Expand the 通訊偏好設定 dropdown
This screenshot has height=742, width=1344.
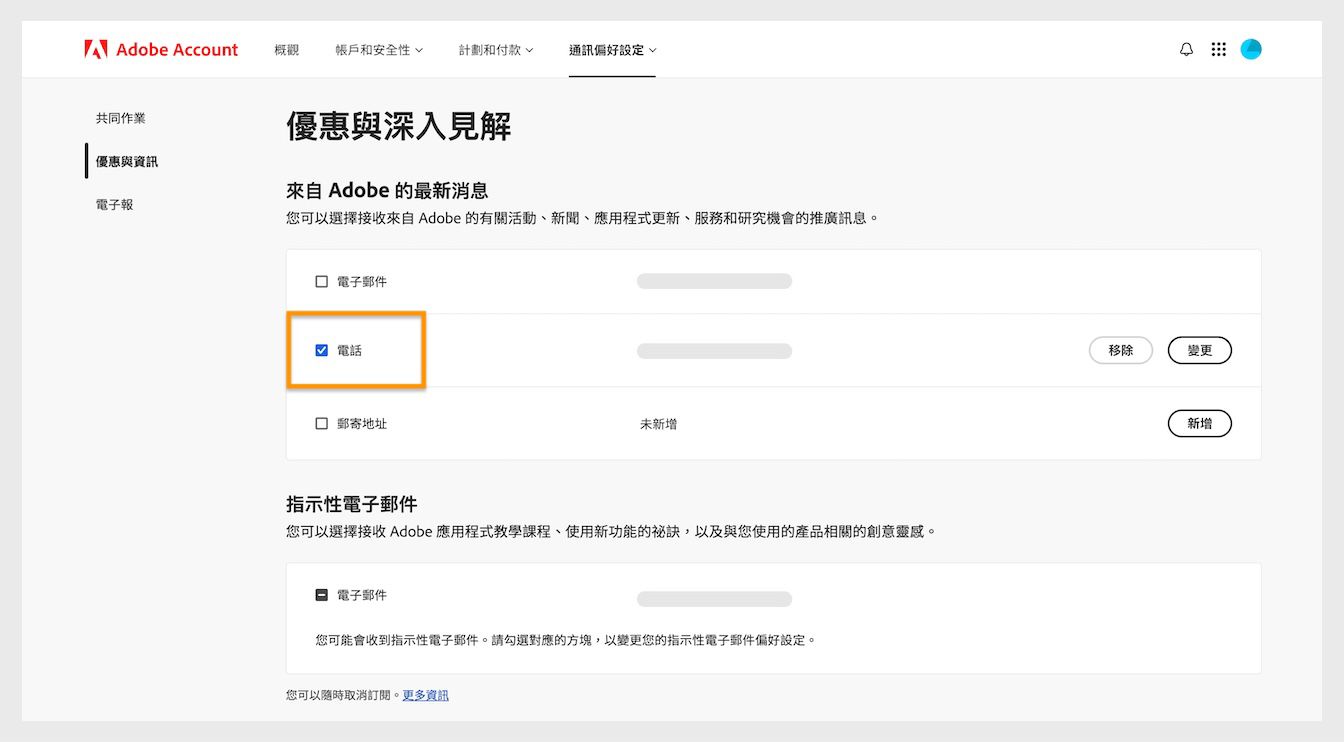point(611,49)
